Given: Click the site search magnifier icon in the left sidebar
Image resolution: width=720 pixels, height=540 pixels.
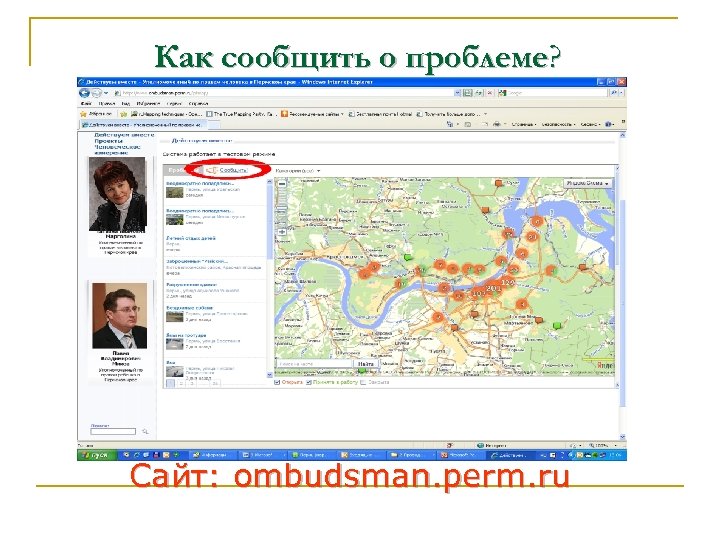Looking at the screenshot, I should pyautogui.click(x=145, y=432).
